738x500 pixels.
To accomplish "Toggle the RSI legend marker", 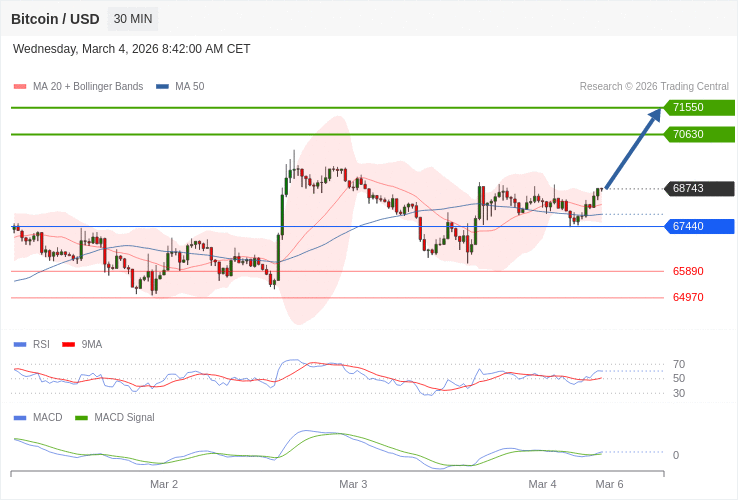I will (20, 344).
